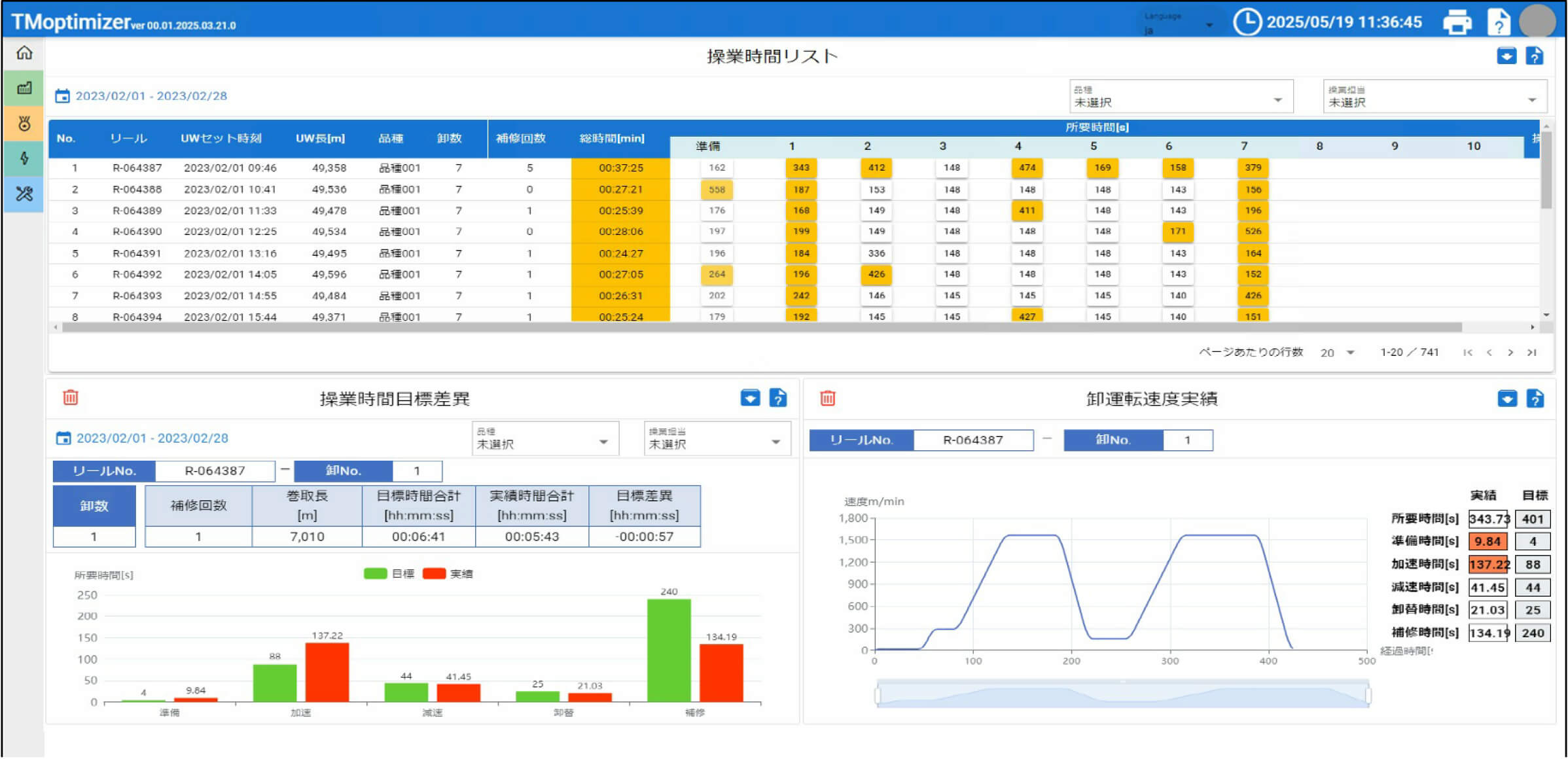Download the 操業時間リスト data via the export icon
Image resolution: width=1568 pixels, height=759 pixels.
[x=1506, y=57]
